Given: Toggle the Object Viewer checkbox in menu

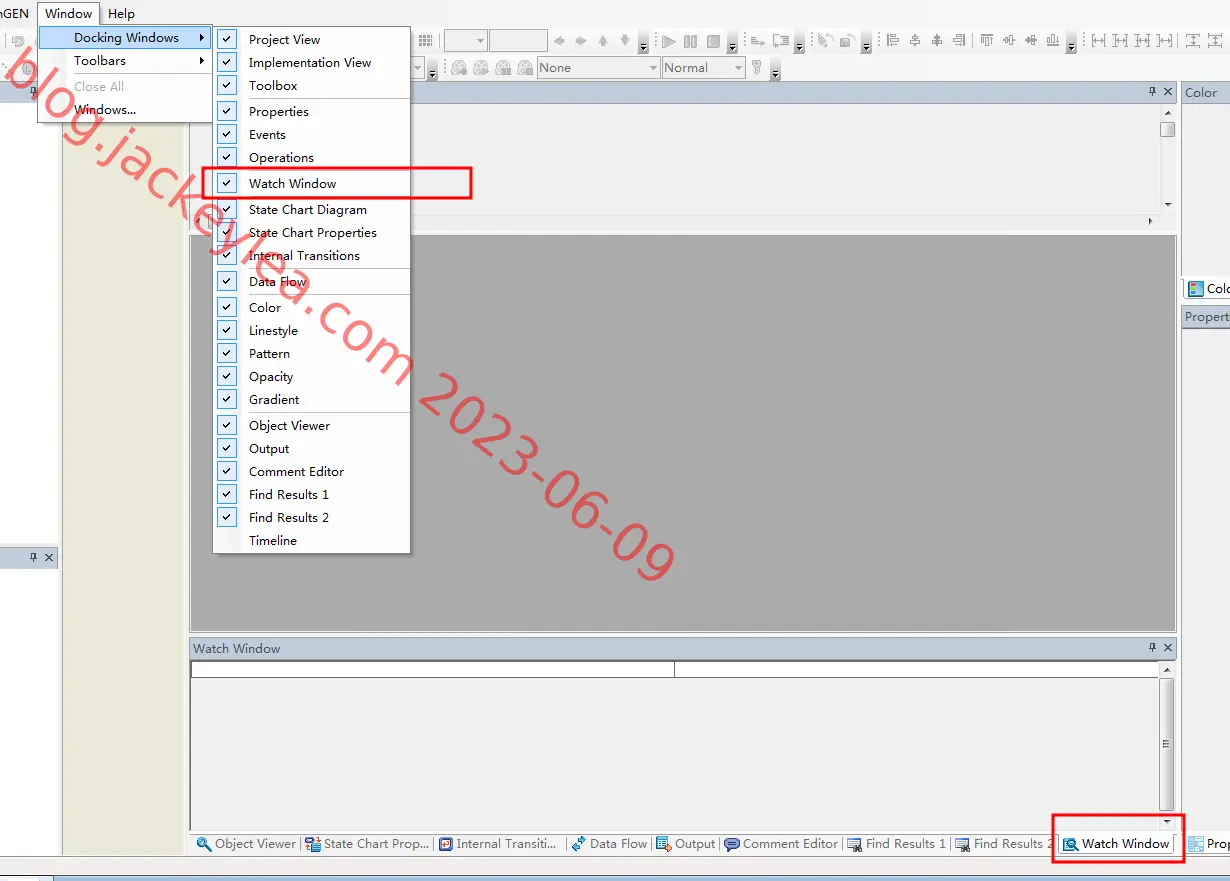Looking at the screenshot, I should click(228, 425).
